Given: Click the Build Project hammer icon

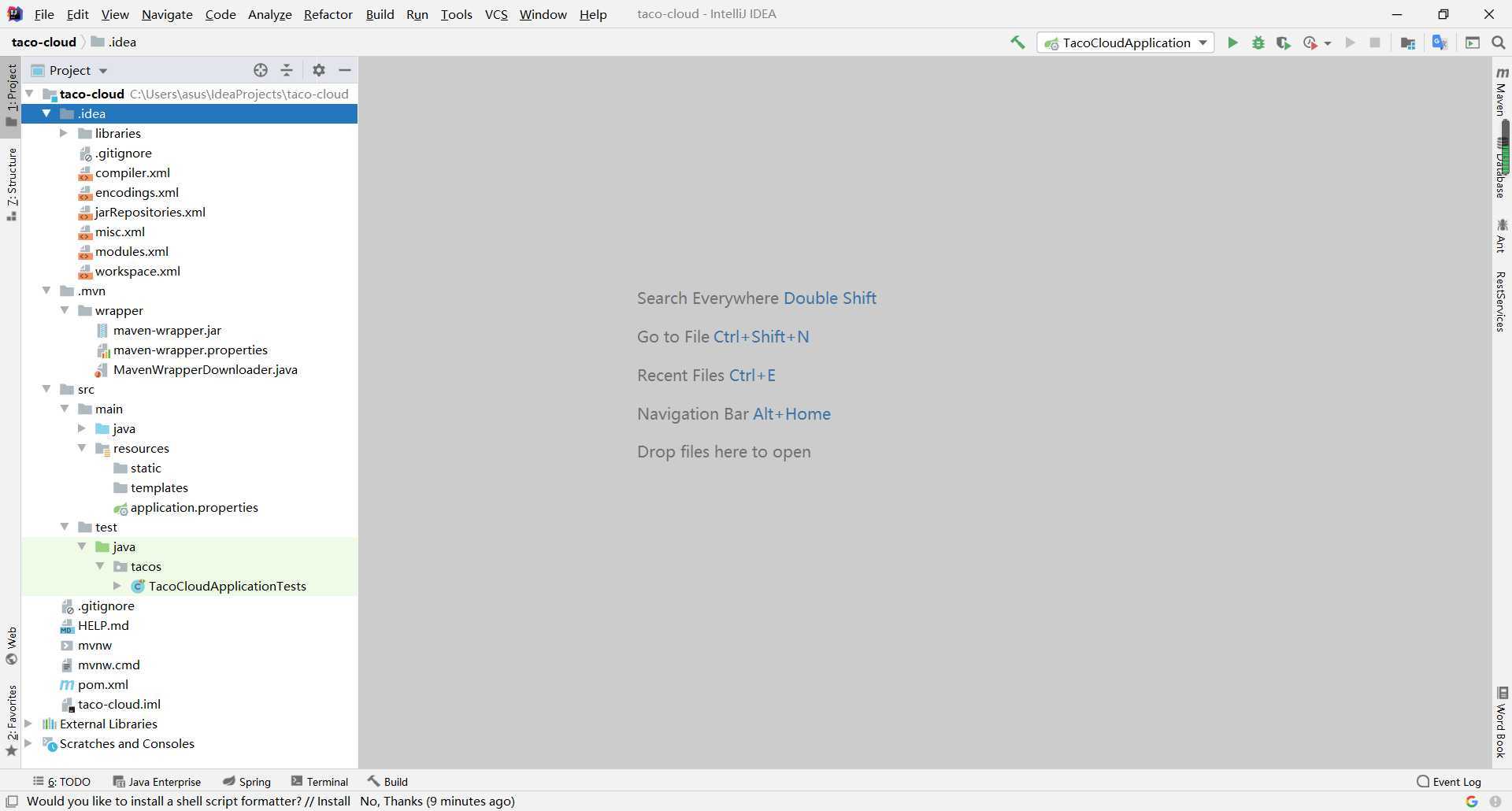Looking at the screenshot, I should [1017, 43].
